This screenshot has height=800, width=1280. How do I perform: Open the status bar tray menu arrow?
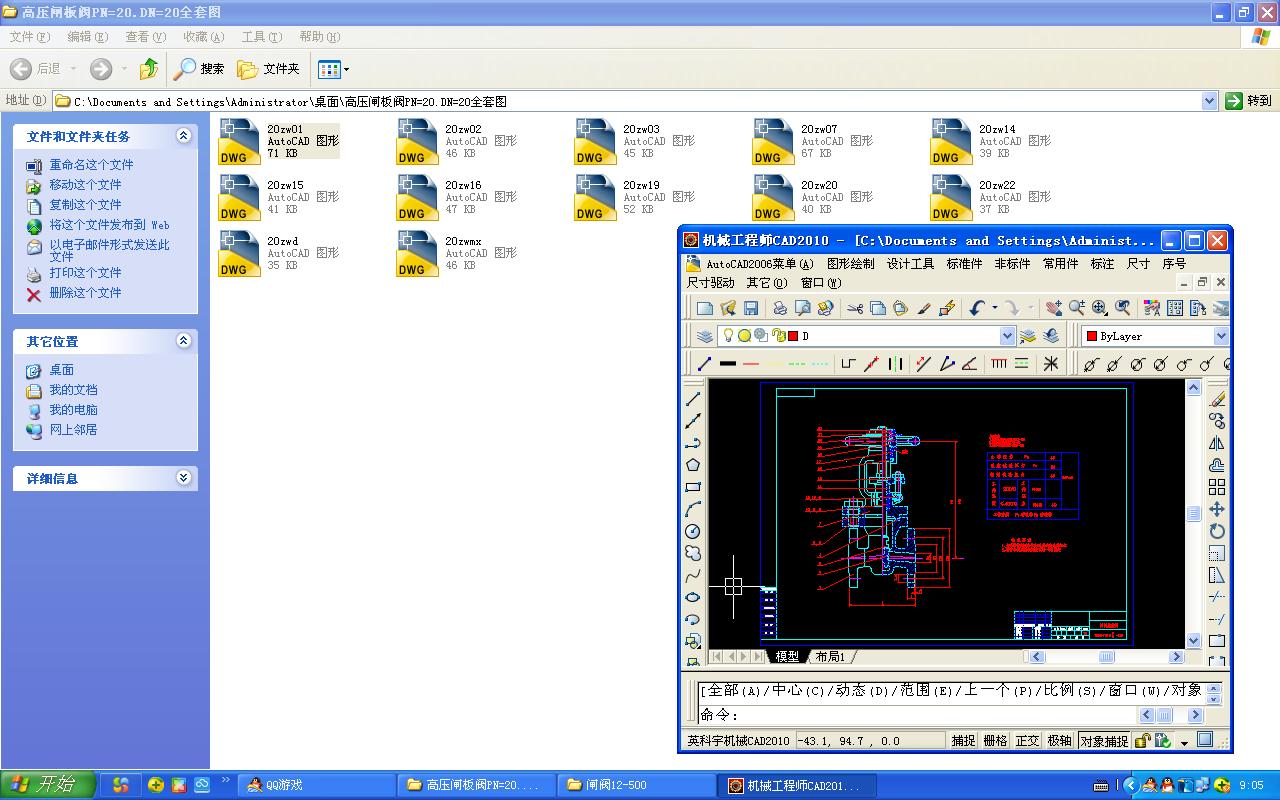coord(1184,743)
